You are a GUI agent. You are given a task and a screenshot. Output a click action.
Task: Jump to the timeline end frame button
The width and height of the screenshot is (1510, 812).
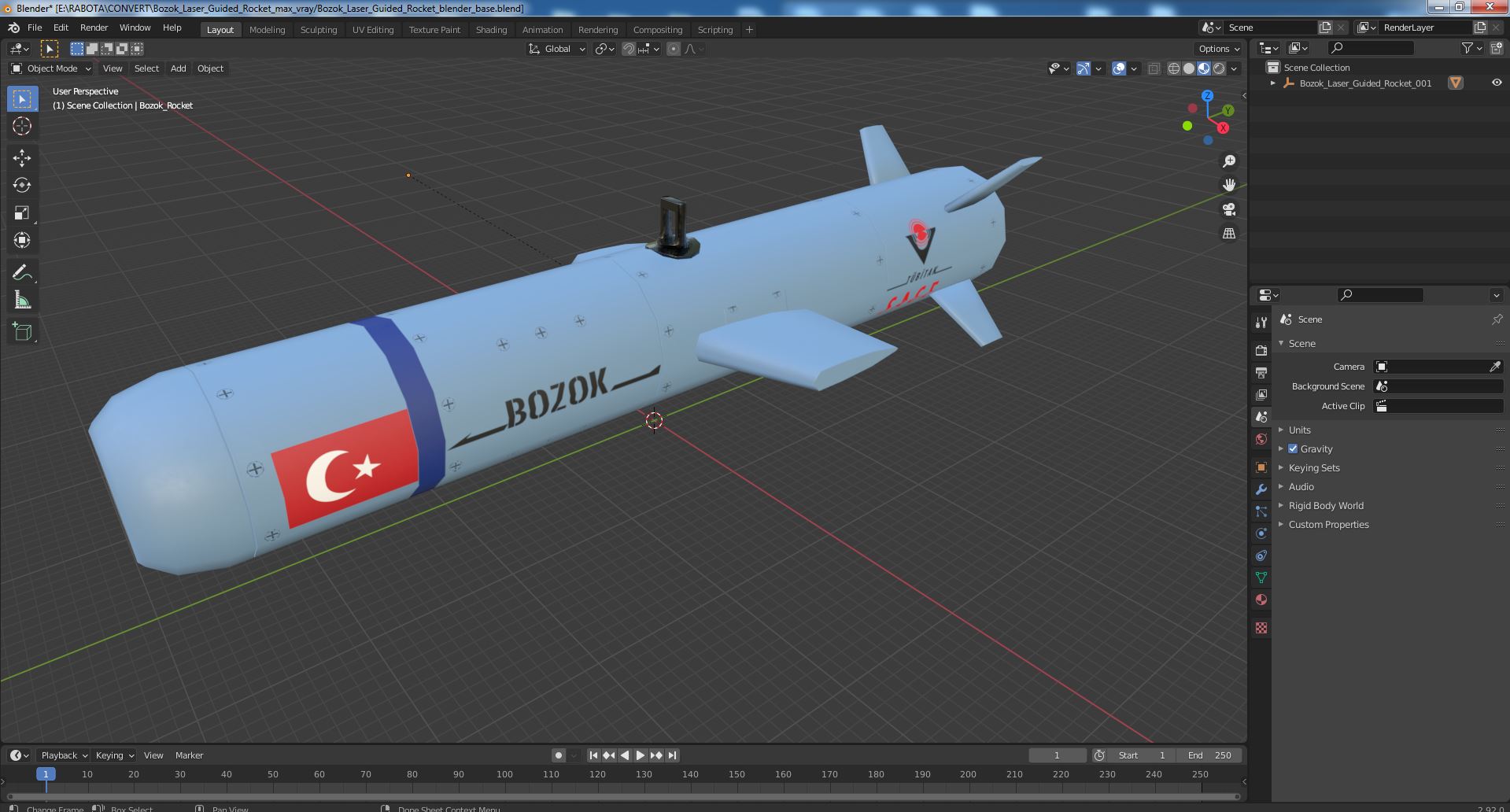(x=672, y=755)
